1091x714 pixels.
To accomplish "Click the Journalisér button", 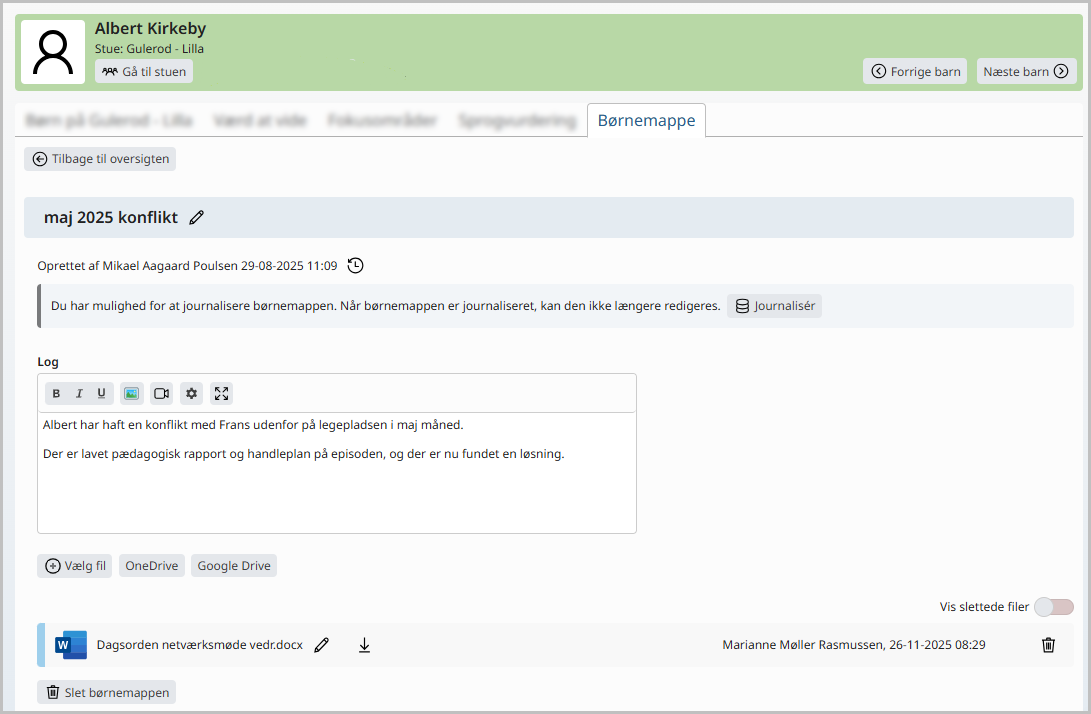I will tap(774, 306).
